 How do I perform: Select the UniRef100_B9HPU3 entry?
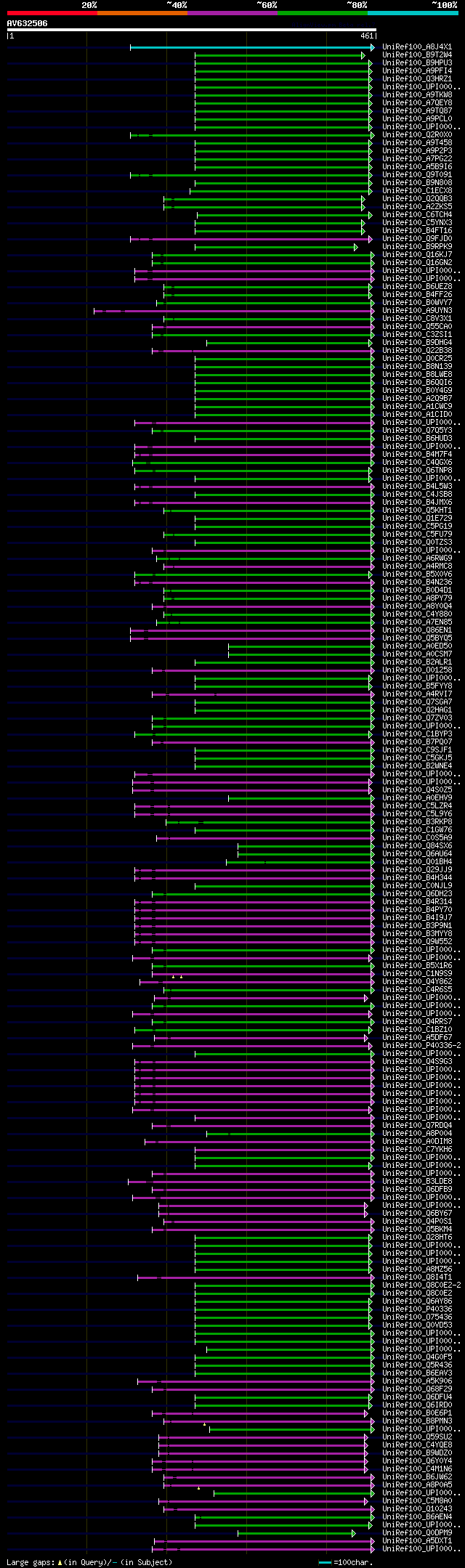417,63
